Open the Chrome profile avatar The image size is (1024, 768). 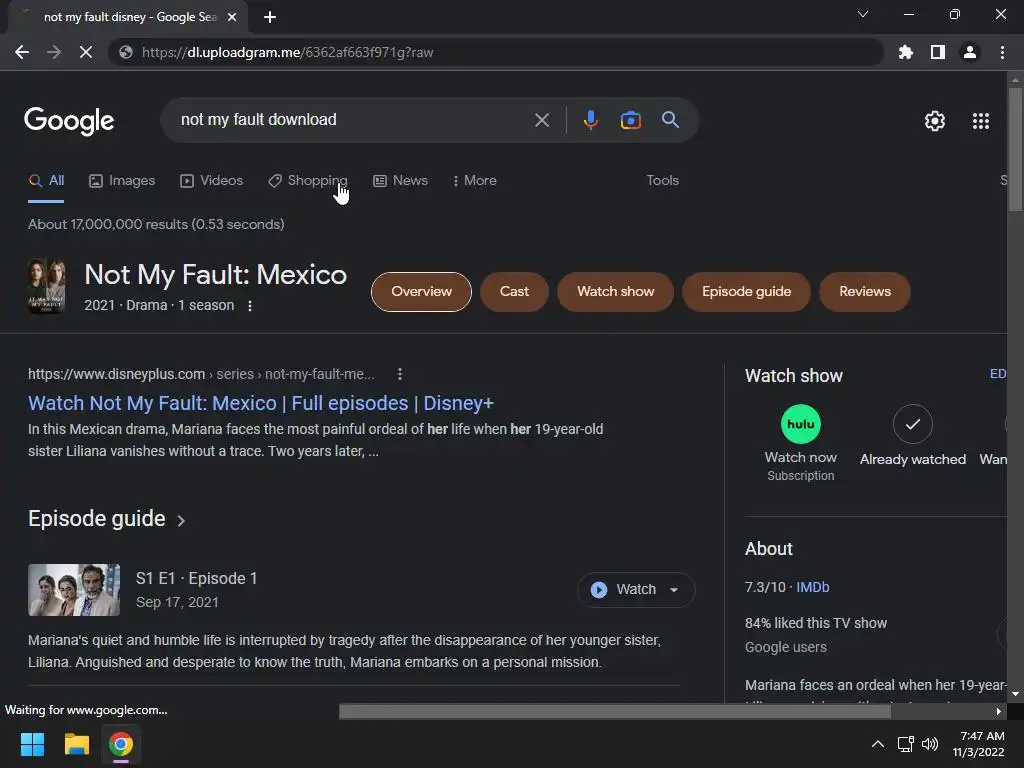point(970,52)
